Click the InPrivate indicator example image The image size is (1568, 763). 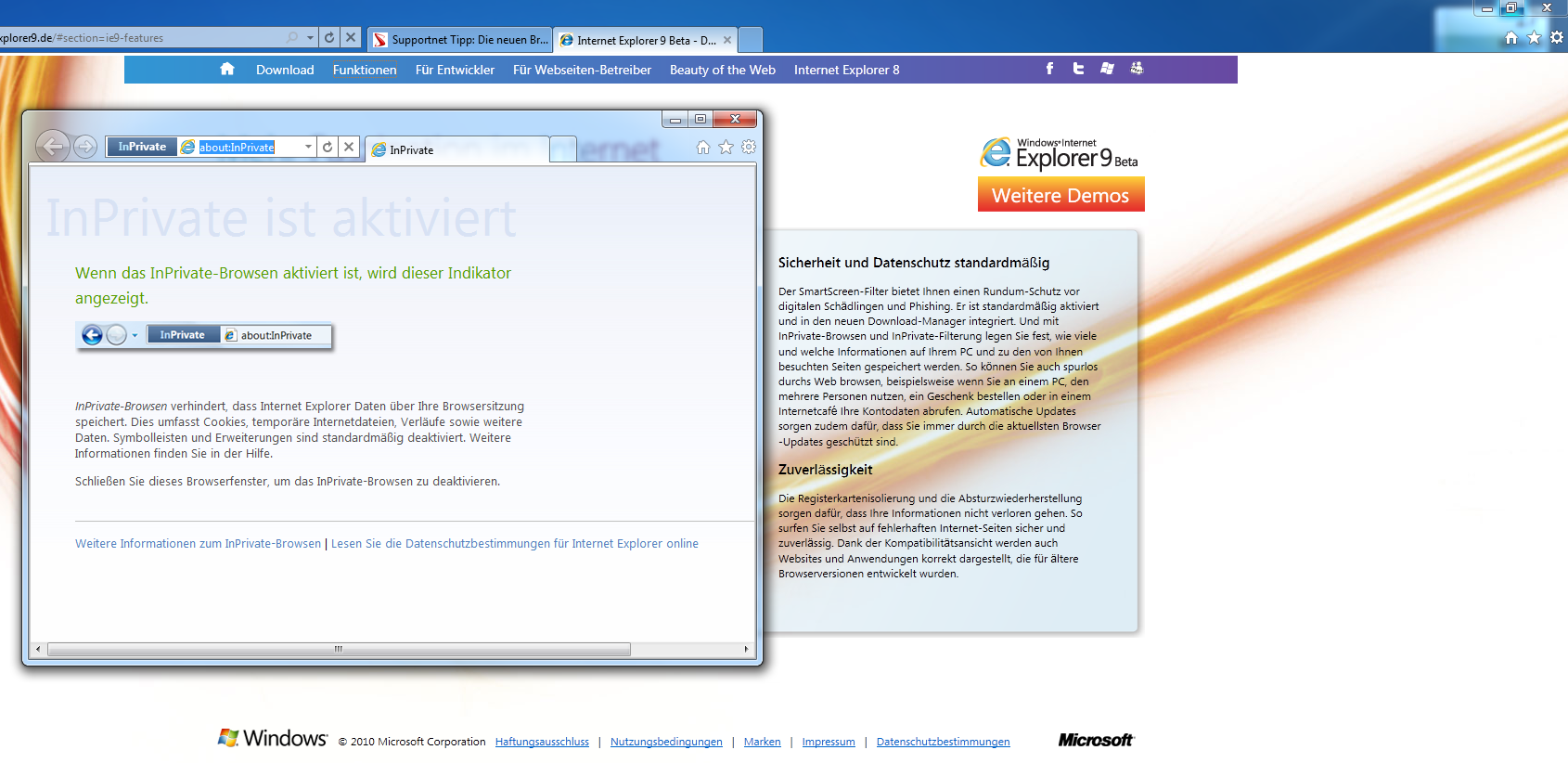(x=204, y=335)
